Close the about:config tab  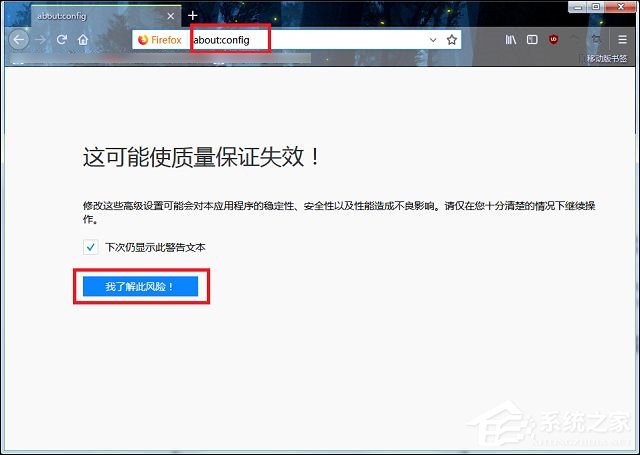(x=170, y=16)
